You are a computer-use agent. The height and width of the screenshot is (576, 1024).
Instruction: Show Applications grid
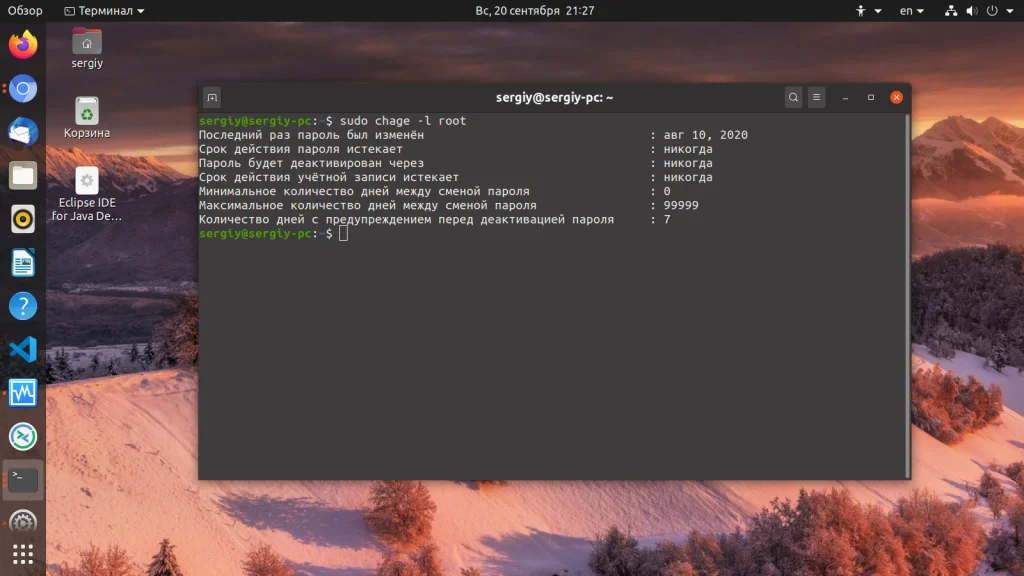23,554
